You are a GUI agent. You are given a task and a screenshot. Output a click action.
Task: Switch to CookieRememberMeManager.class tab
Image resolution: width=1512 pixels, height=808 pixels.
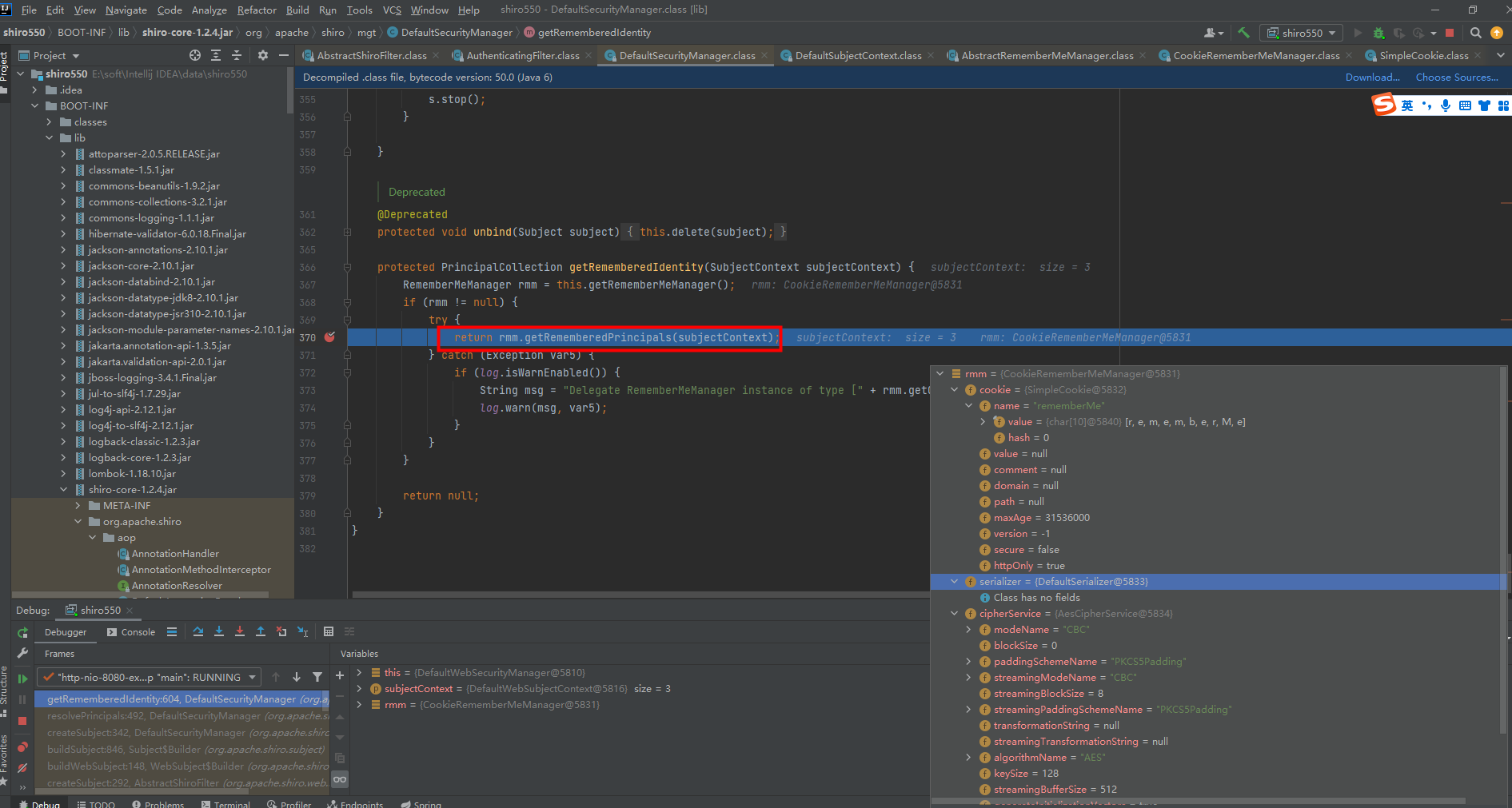click(1256, 55)
